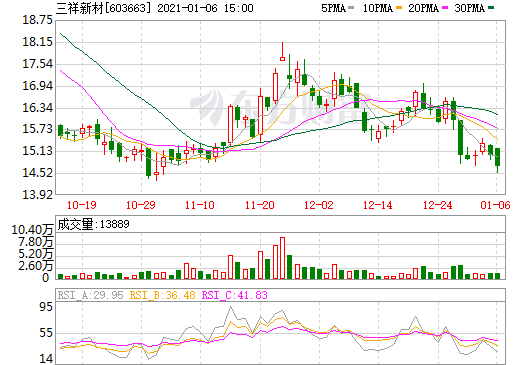Click the 14 RSI axis label
The image size is (520, 365).
[46, 359]
